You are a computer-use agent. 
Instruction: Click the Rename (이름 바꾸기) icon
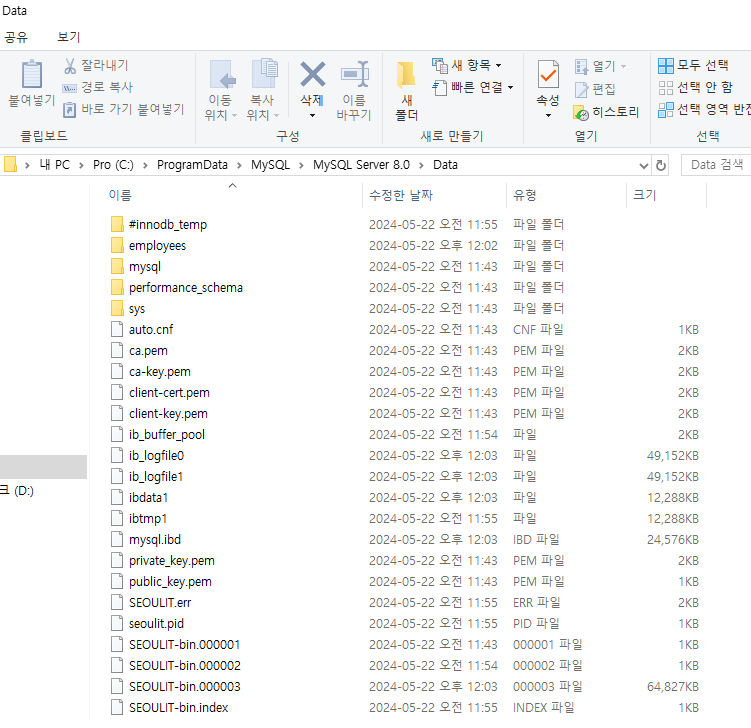(x=355, y=75)
